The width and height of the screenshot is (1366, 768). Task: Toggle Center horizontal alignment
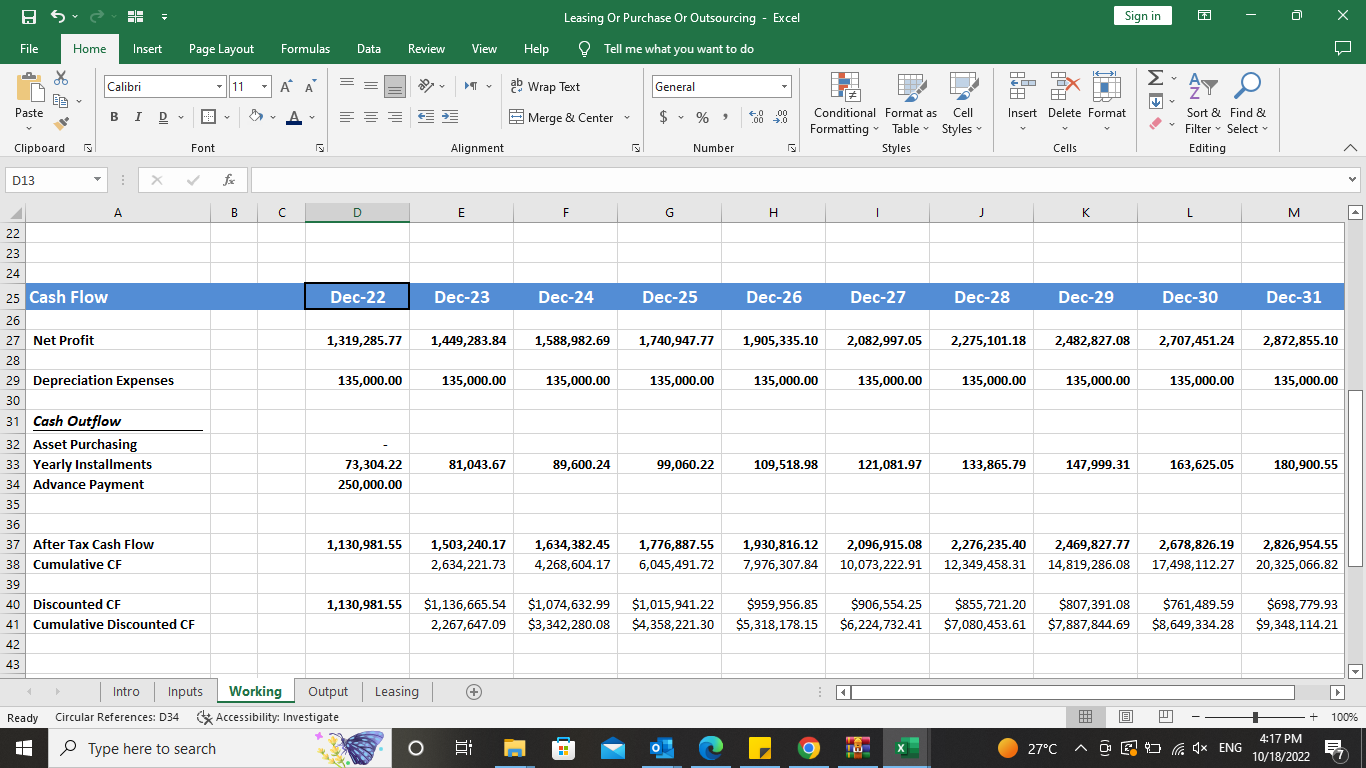coord(371,118)
